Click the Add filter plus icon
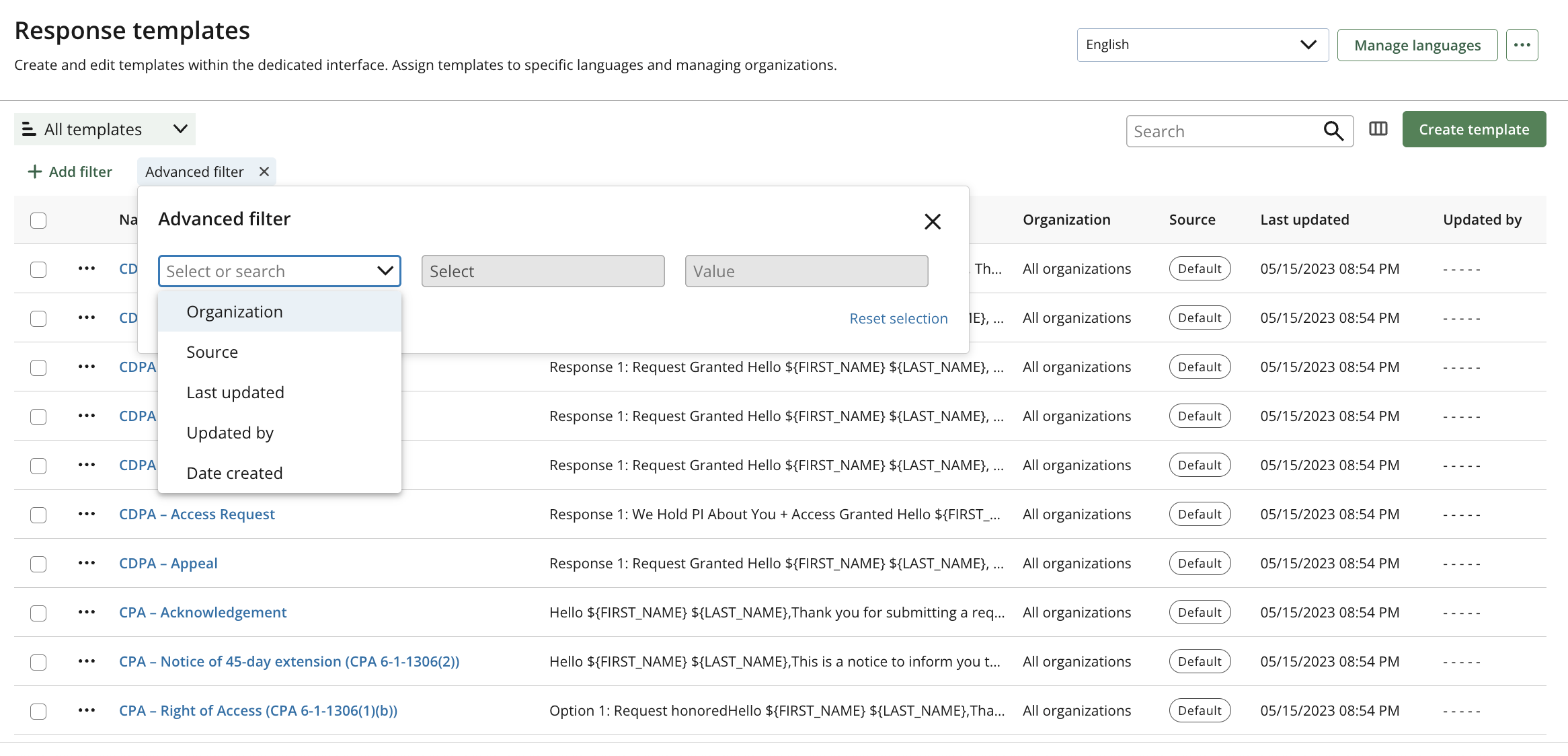 pyautogui.click(x=34, y=172)
